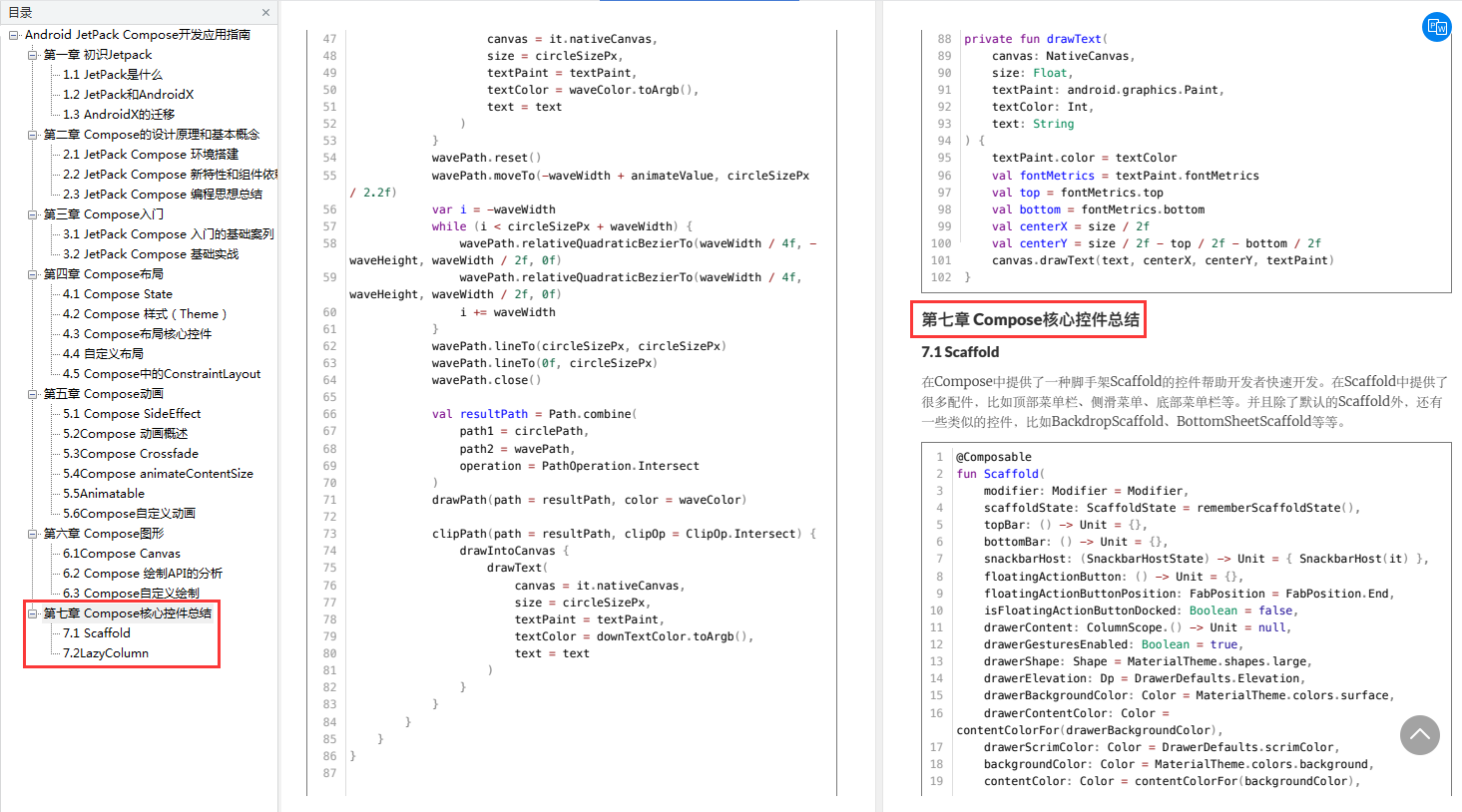Screen dimensions: 1462x812
Task: Go to chapter 第五章 Compose动画
Action: 104,394
